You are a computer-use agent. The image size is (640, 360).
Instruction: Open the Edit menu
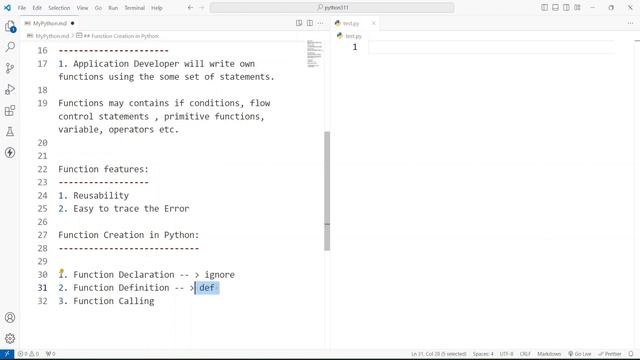pos(37,8)
